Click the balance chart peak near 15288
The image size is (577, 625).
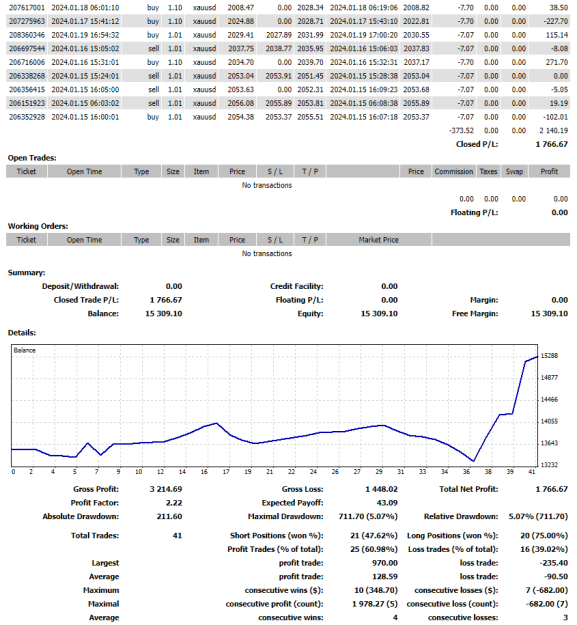point(537,357)
